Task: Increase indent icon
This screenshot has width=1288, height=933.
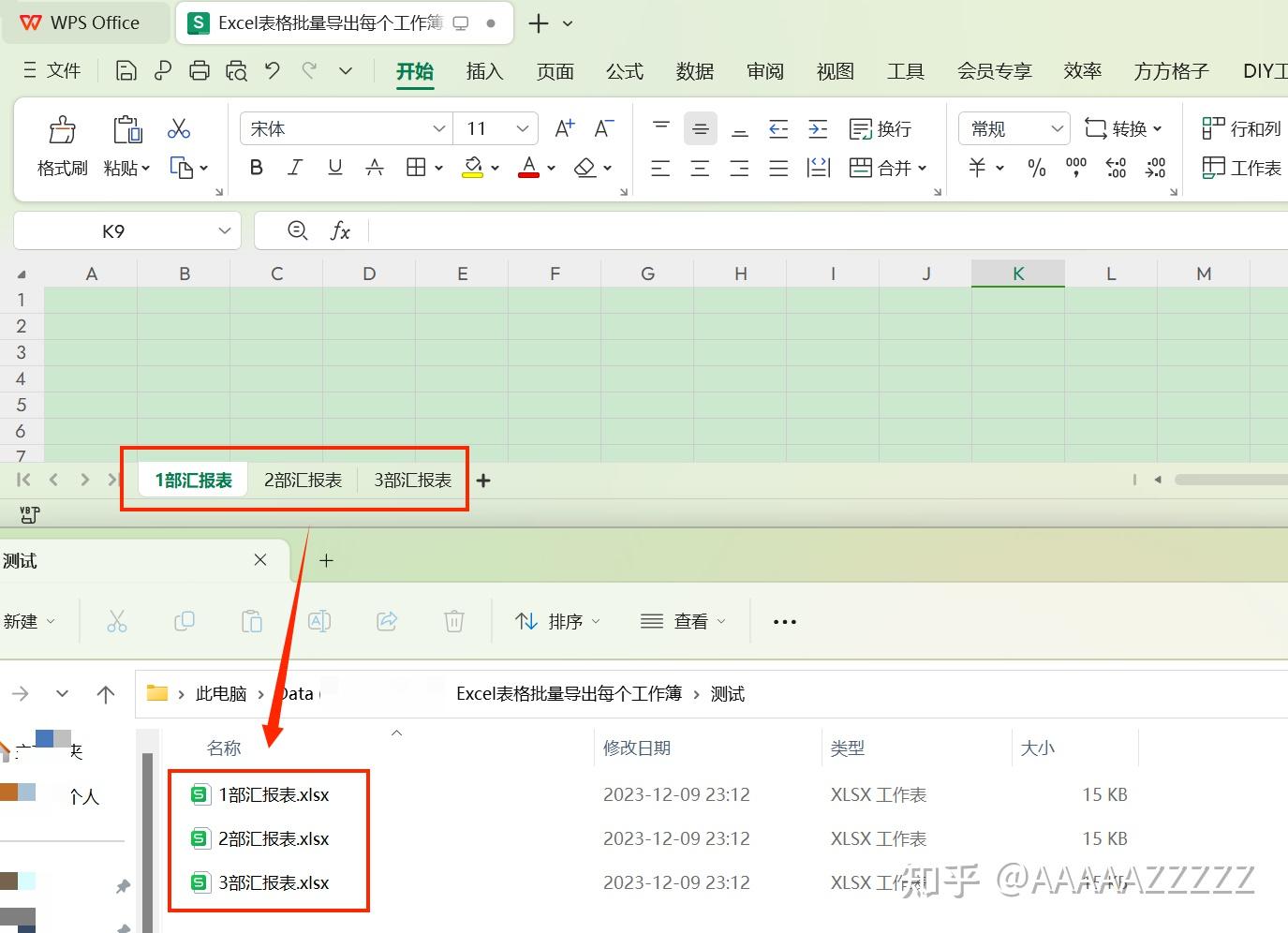Action: pyautogui.click(x=818, y=128)
